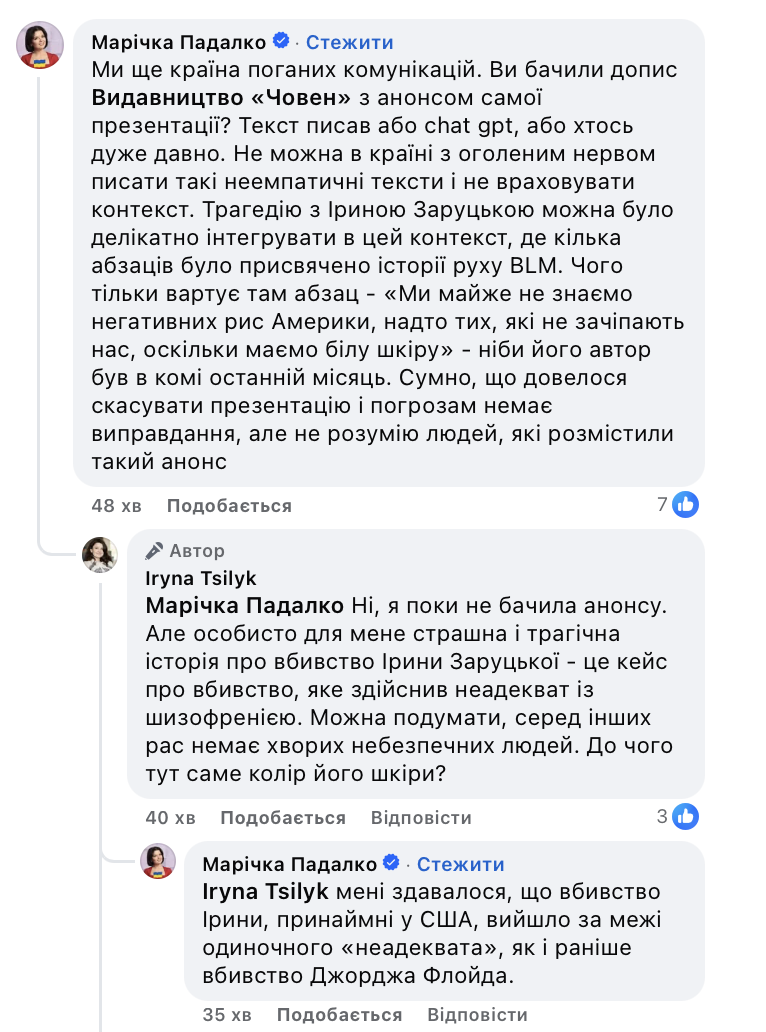Like Iryna Tsilyk's reply from 40 хв
766x1032 pixels.
(x=283, y=818)
